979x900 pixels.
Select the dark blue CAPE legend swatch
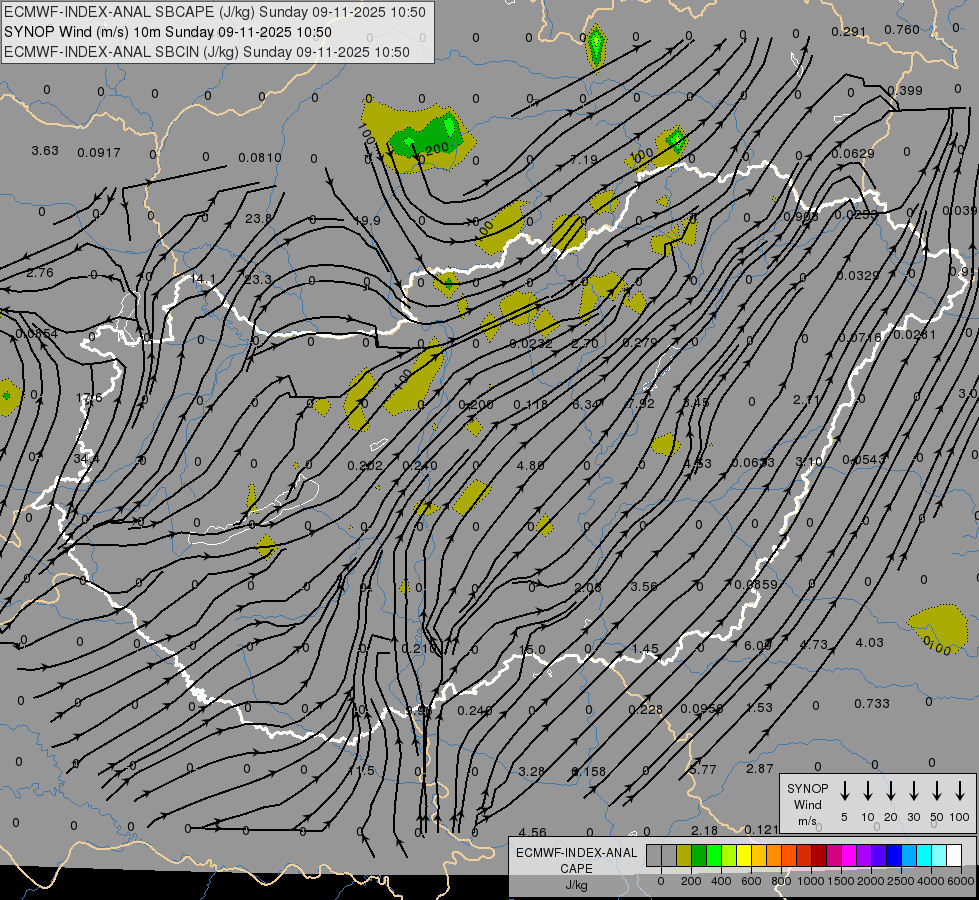point(894,856)
